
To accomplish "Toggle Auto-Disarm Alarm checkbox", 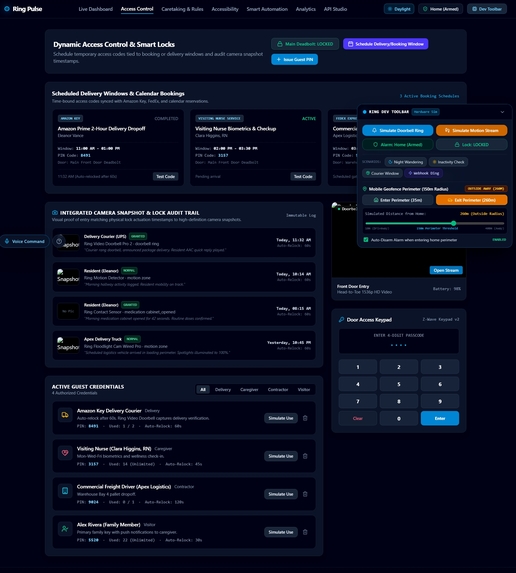I will point(366,240).
